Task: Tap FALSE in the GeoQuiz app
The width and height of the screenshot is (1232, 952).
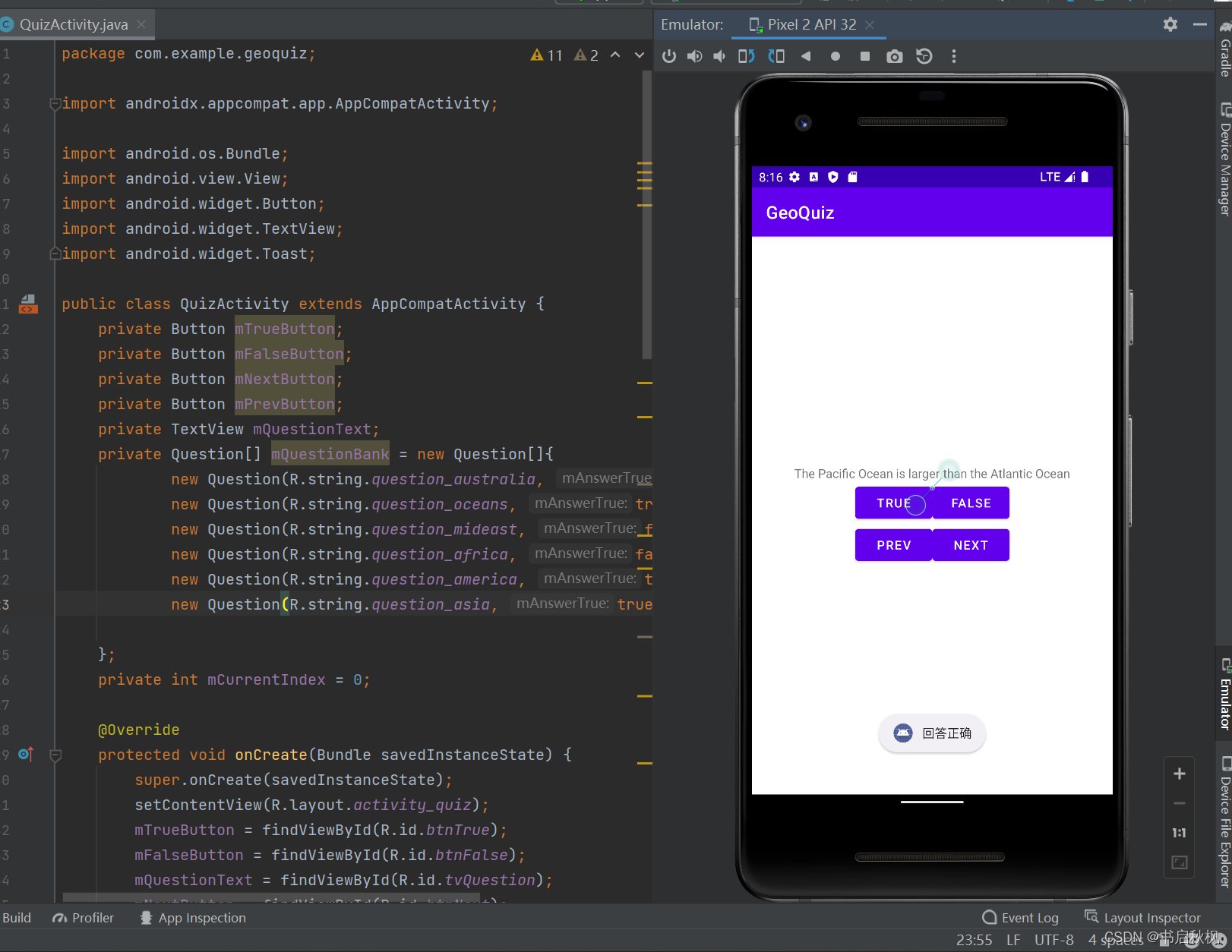Action: (x=971, y=503)
